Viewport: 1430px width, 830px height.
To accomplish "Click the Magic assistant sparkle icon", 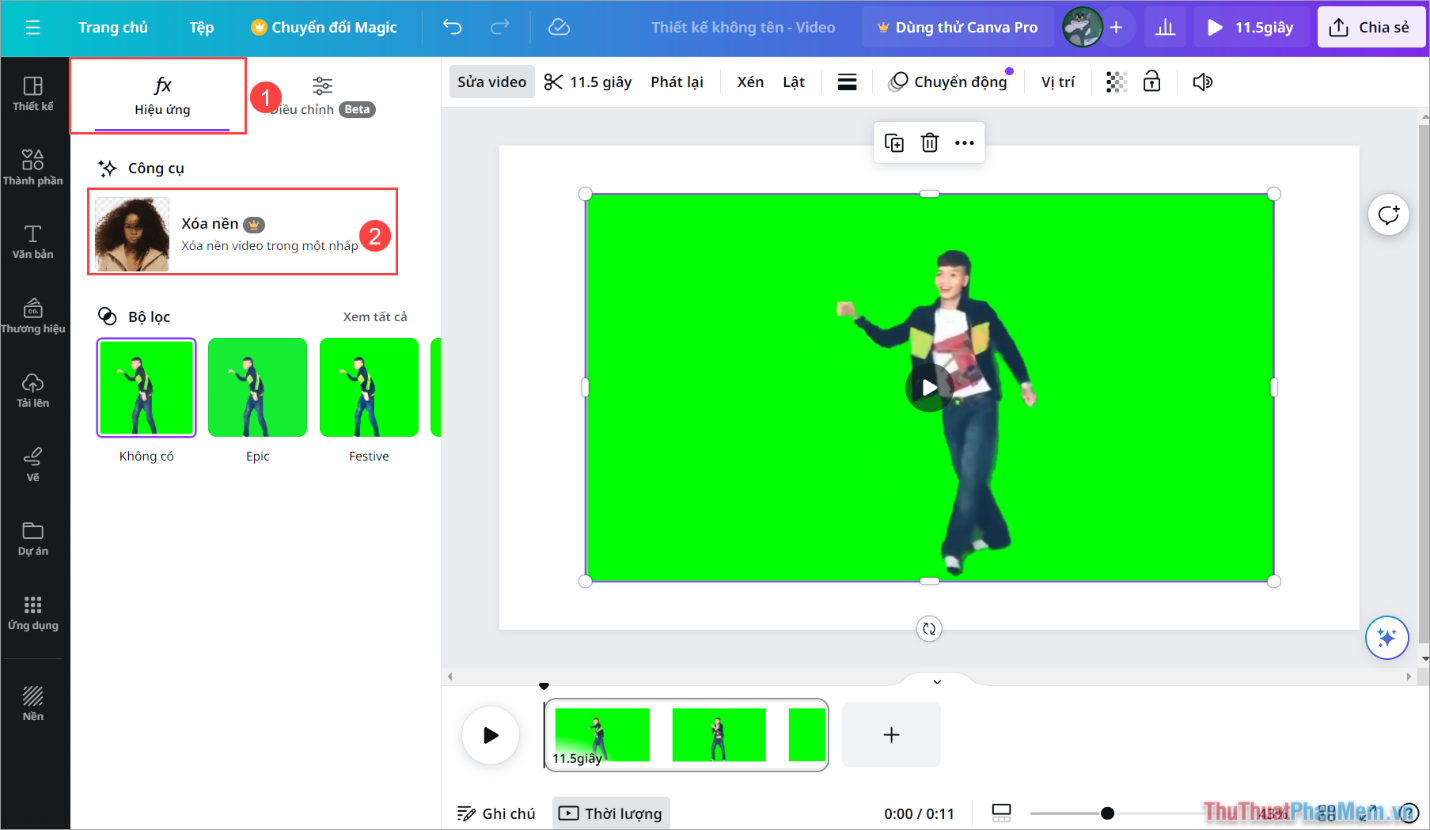I will click(1387, 637).
